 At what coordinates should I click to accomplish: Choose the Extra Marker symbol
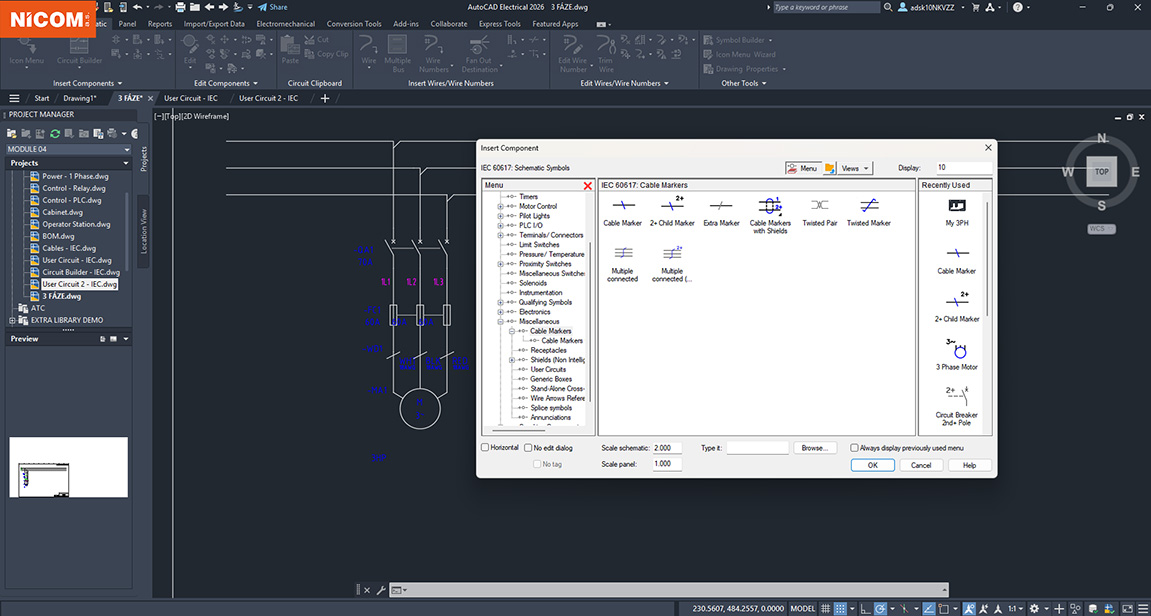721,206
